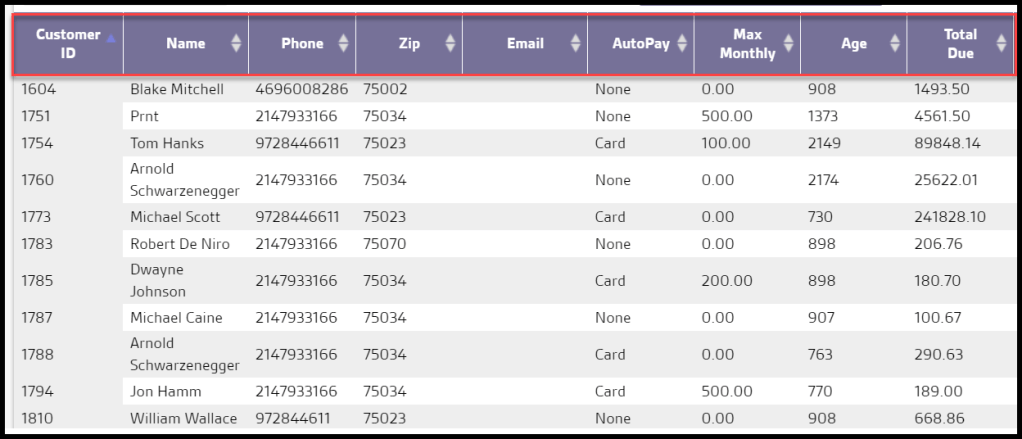Screen dimensions: 1022x439
Task: Toggle the Phone column sort arrows
Action: pyautogui.click(x=343, y=43)
